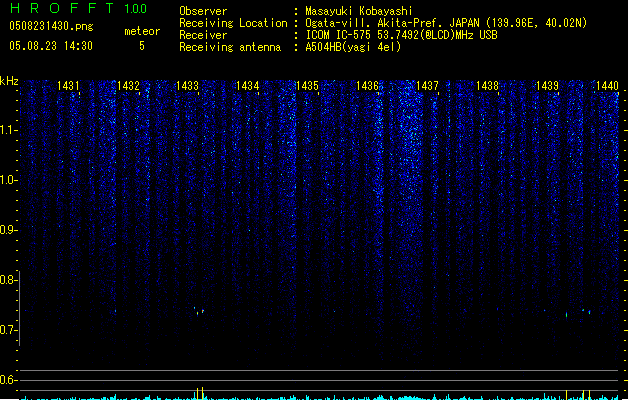Click the 0.7 kHz axis label
Image resolution: width=629 pixels, height=400 pixels.
[x=8, y=330]
